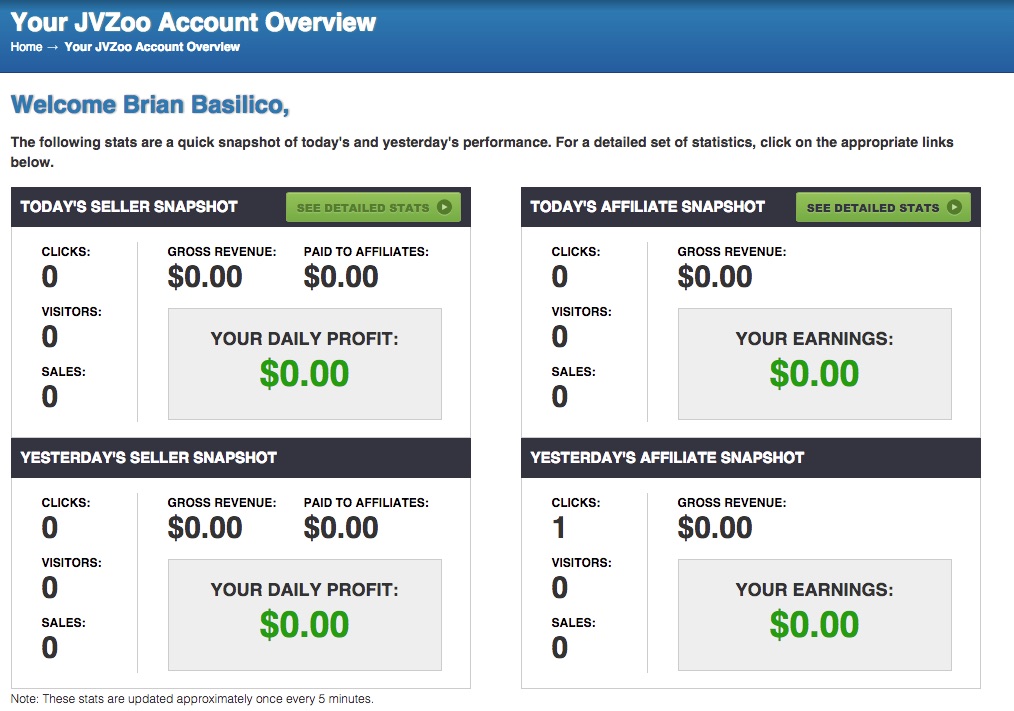Go to Home breadcrumb link
This screenshot has height=711, width=1014.
27,47
